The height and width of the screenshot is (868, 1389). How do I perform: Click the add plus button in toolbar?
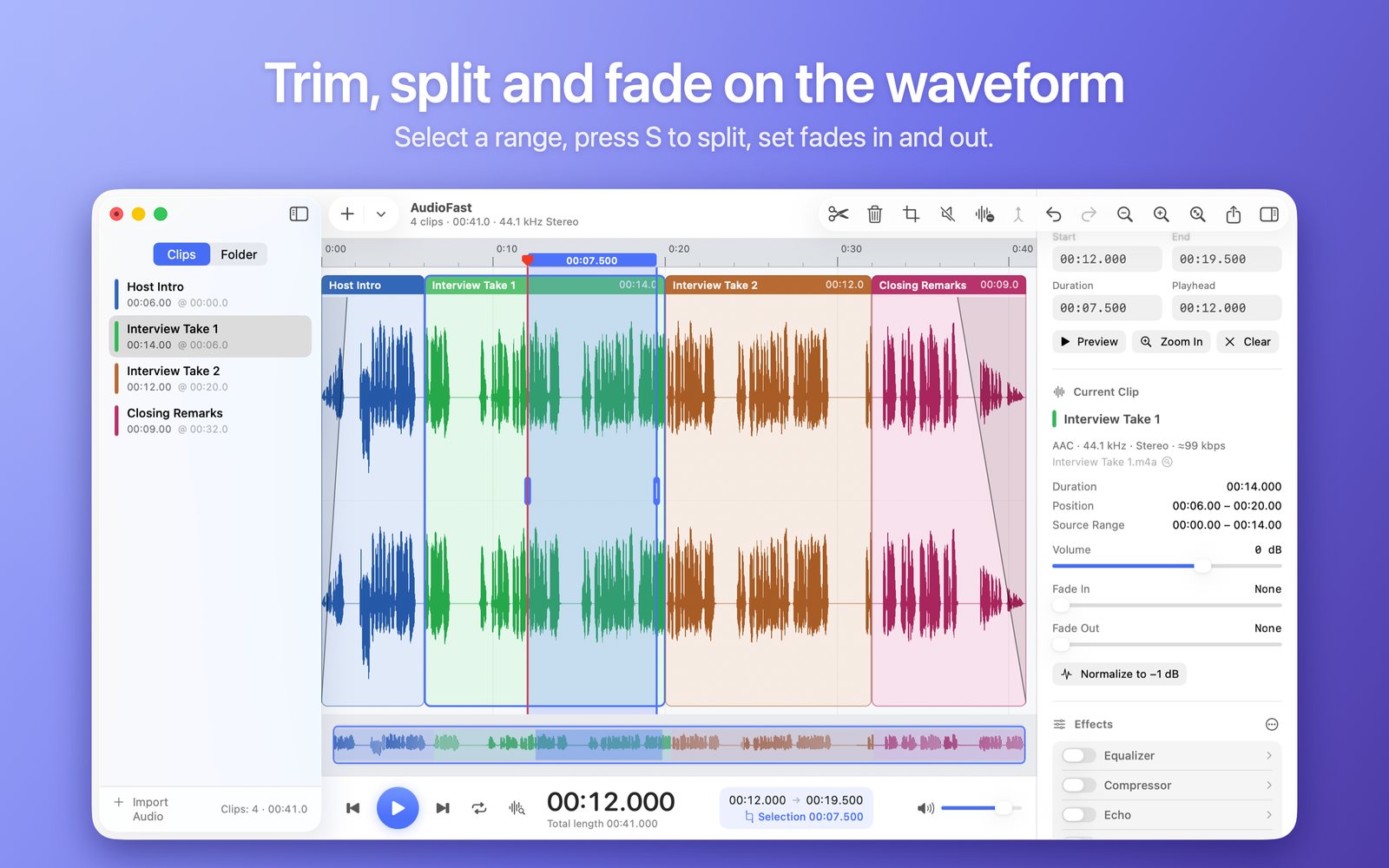click(x=347, y=214)
